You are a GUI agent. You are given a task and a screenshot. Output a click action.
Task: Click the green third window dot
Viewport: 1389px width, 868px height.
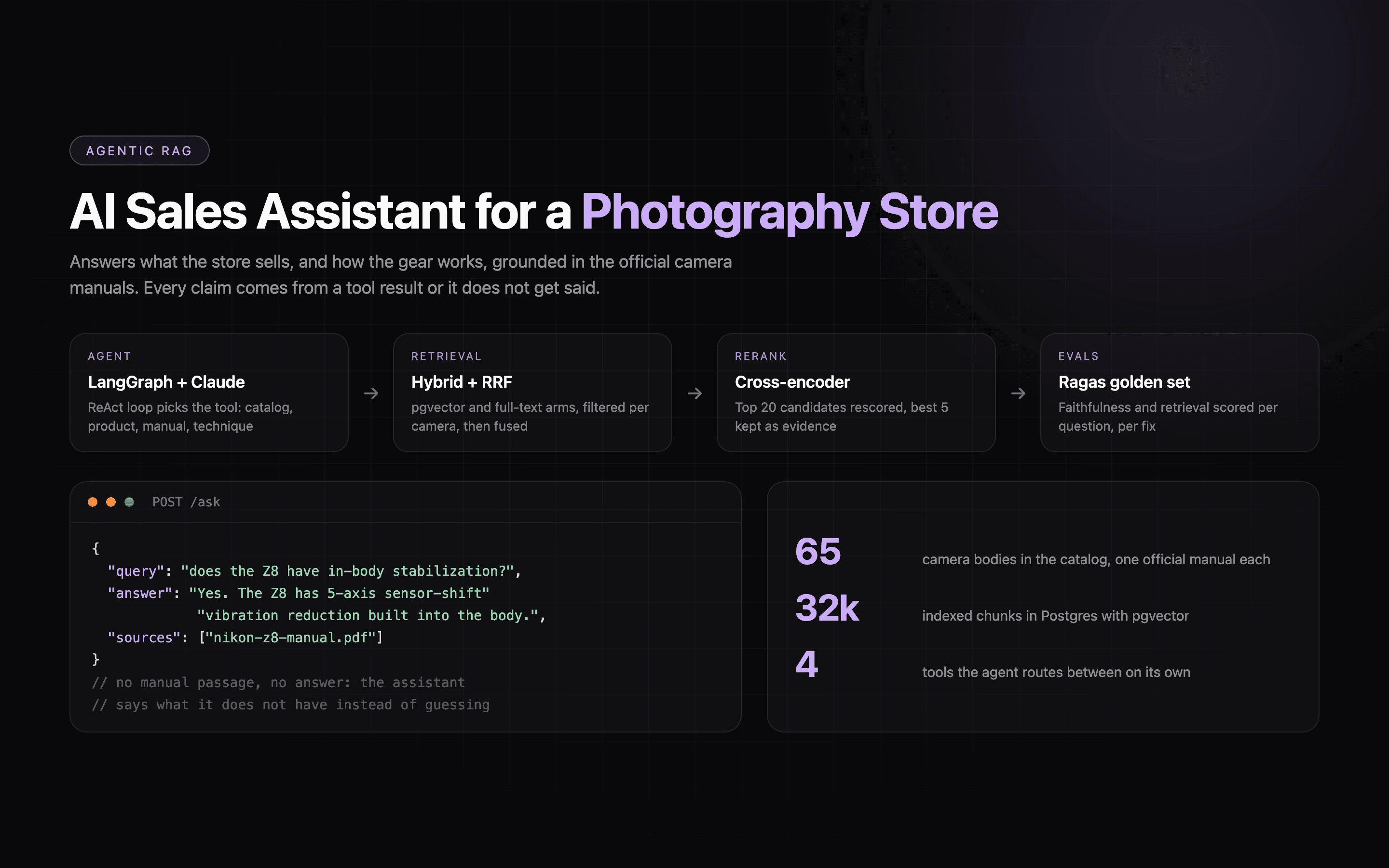(129, 502)
